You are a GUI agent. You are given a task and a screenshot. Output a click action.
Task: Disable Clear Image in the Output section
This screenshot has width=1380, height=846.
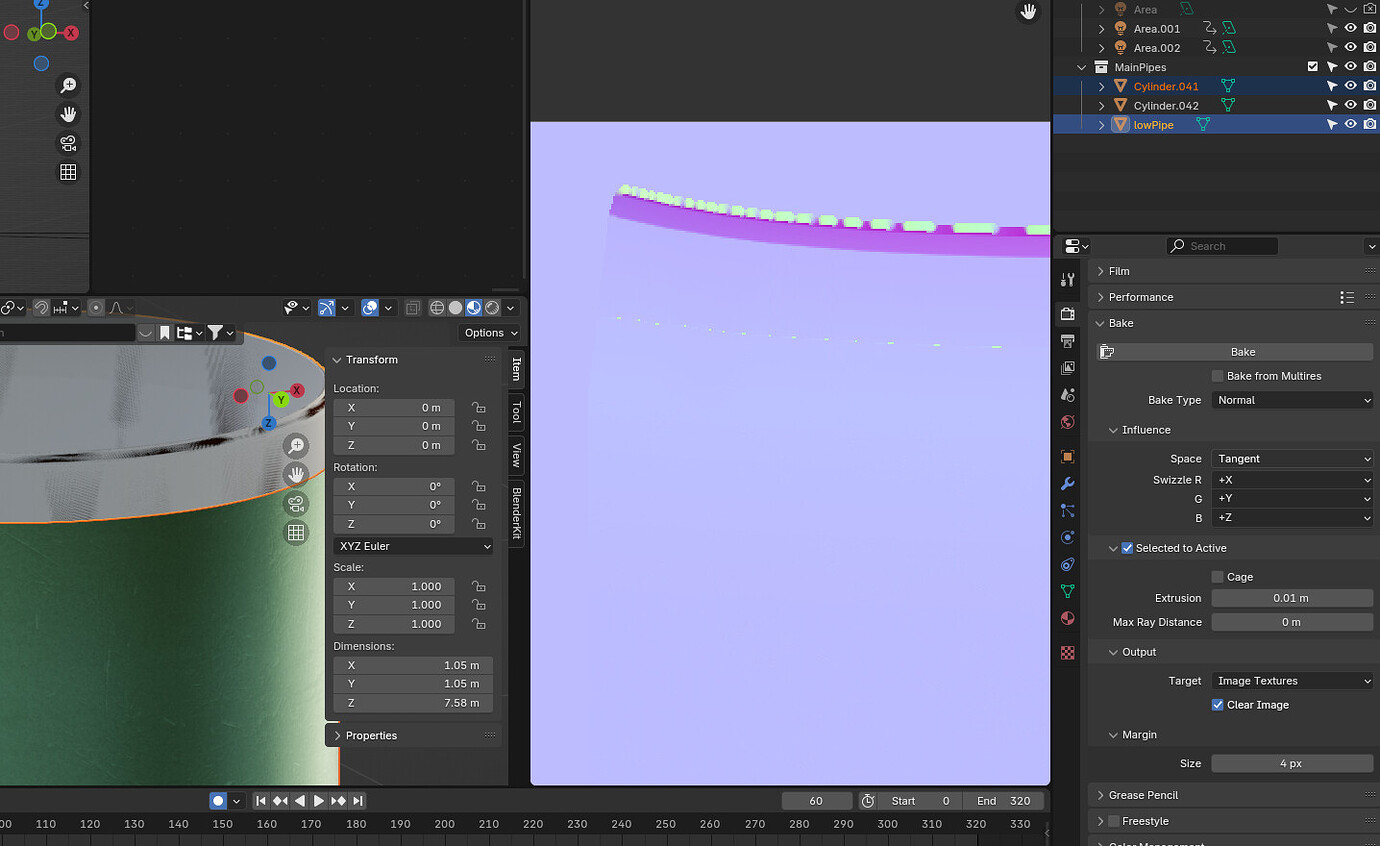click(x=1217, y=704)
